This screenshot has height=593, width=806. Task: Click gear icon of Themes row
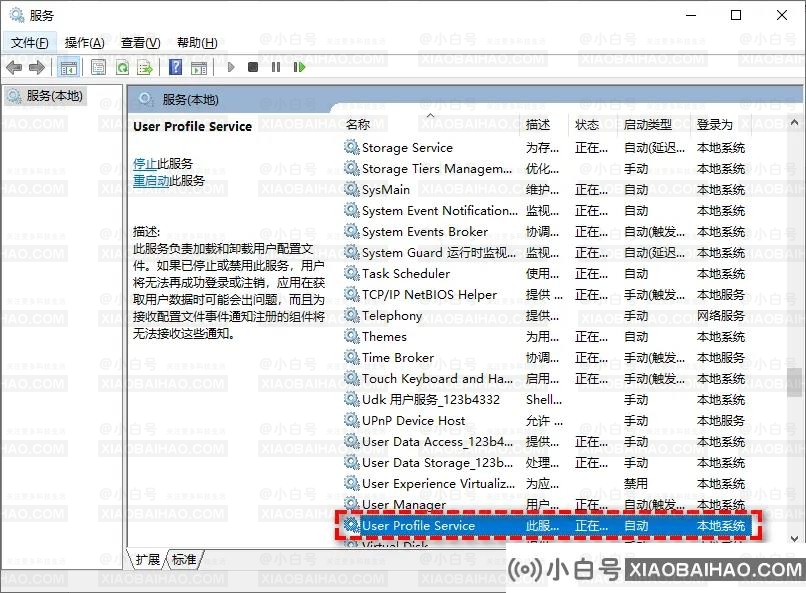tap(352, 337)
